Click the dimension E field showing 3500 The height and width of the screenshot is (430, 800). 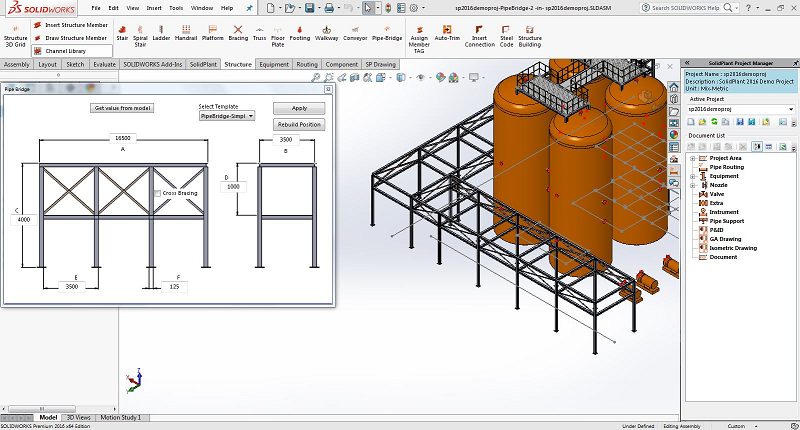coord(72,287)
